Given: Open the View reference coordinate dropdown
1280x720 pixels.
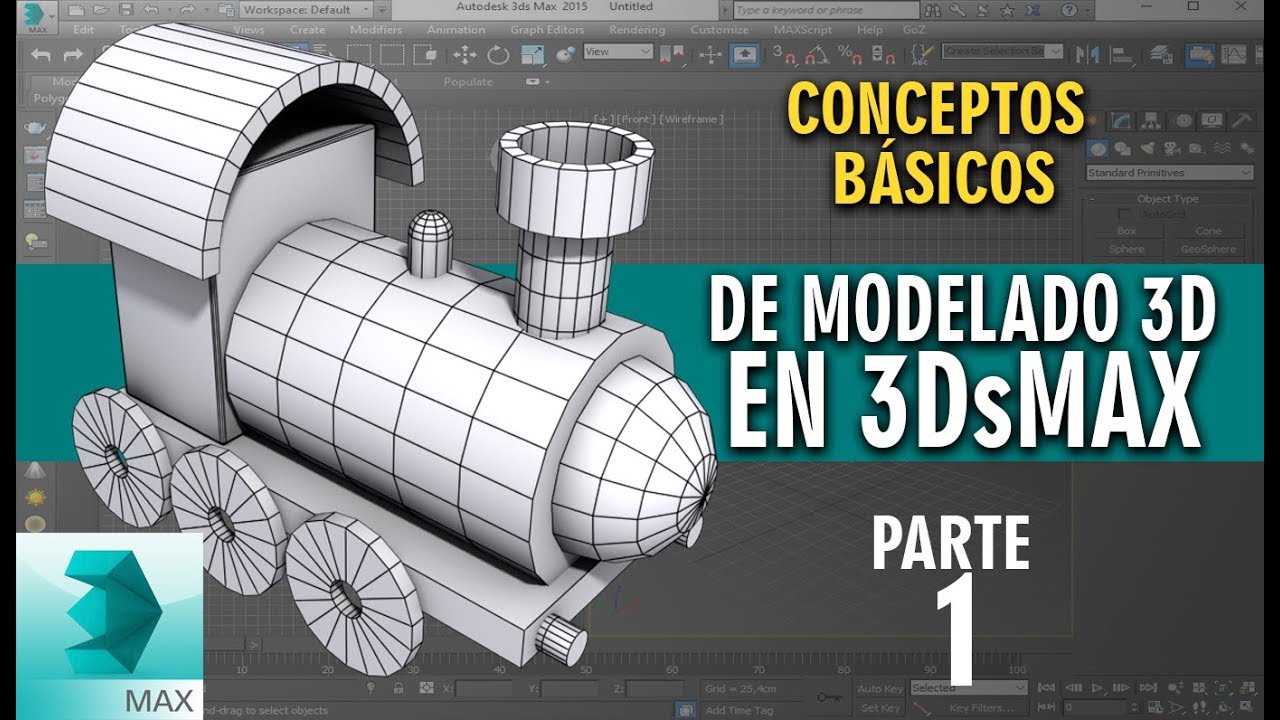Looking at the screenshot, I should (x=617, y=51).
